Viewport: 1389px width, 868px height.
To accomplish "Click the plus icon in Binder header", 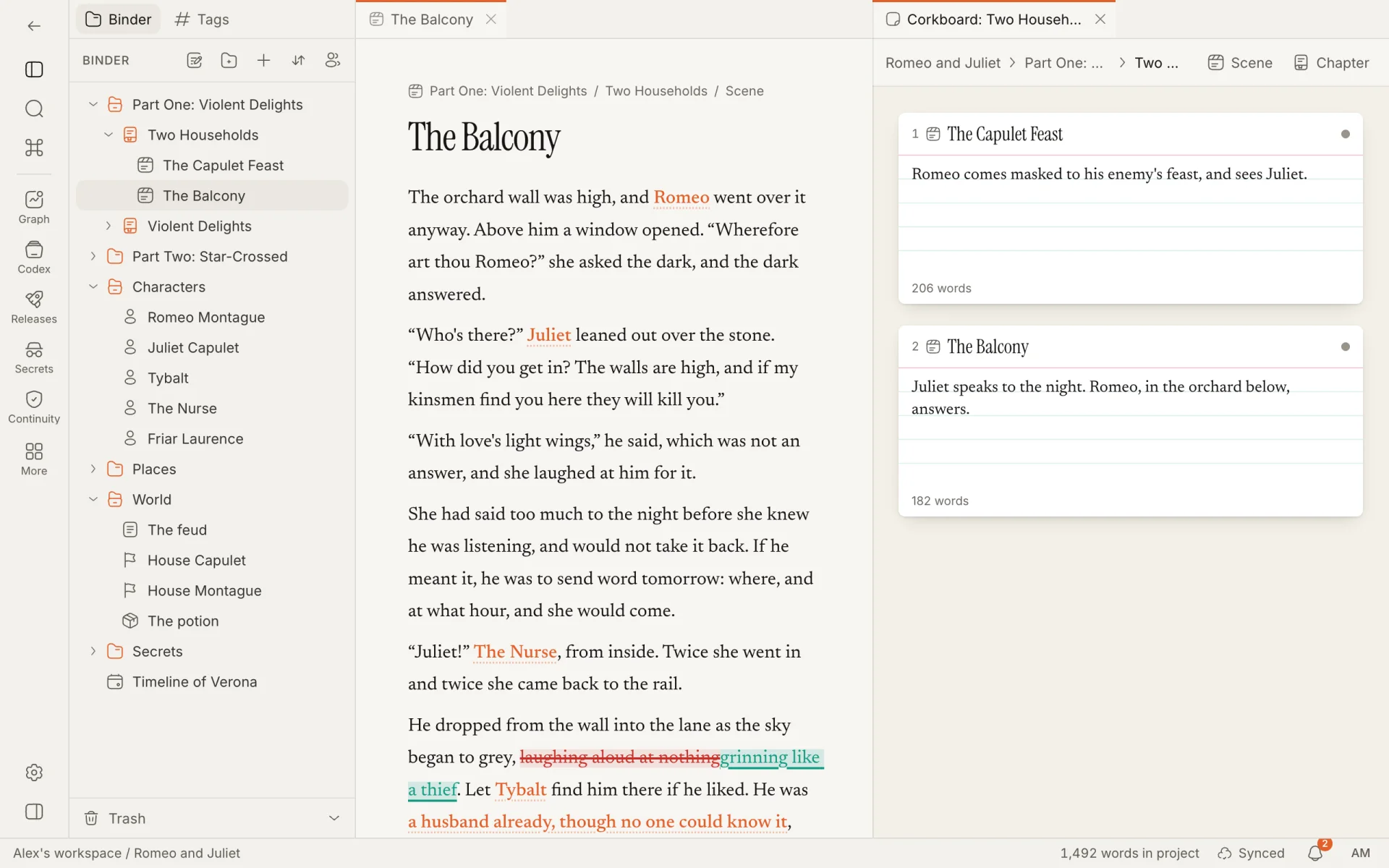I will [x=263, y=61].
